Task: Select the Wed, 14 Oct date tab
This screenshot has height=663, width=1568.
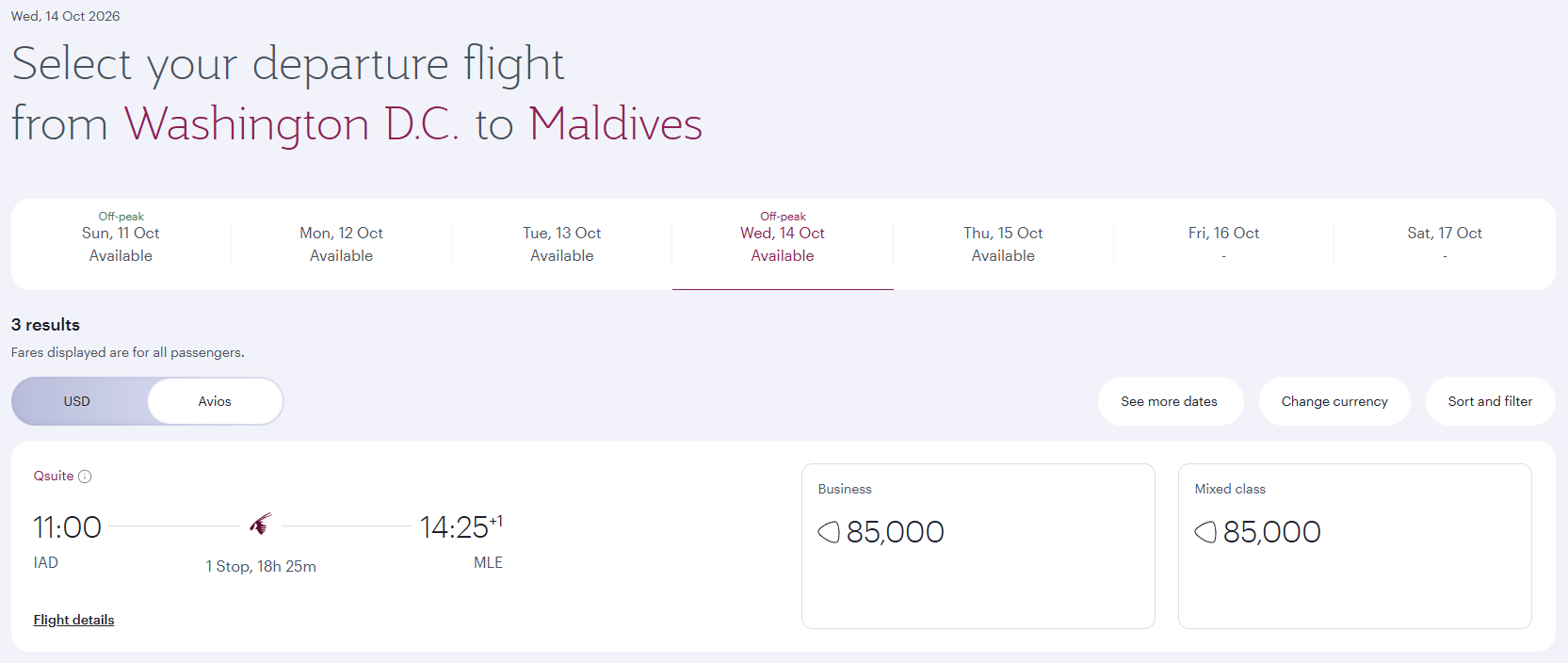Action: tap(783, 244)
